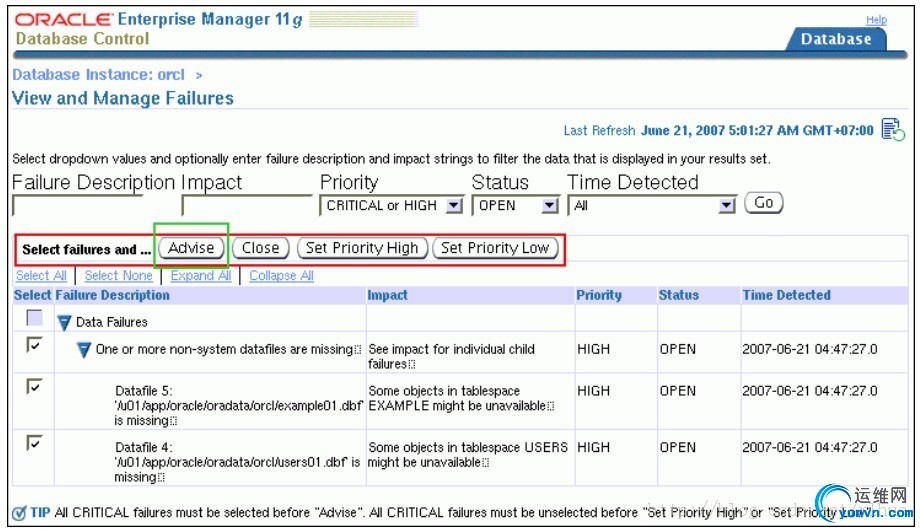Click the TIP check icon
Screen dimensions: 920x530
click(x=19, y=514)
